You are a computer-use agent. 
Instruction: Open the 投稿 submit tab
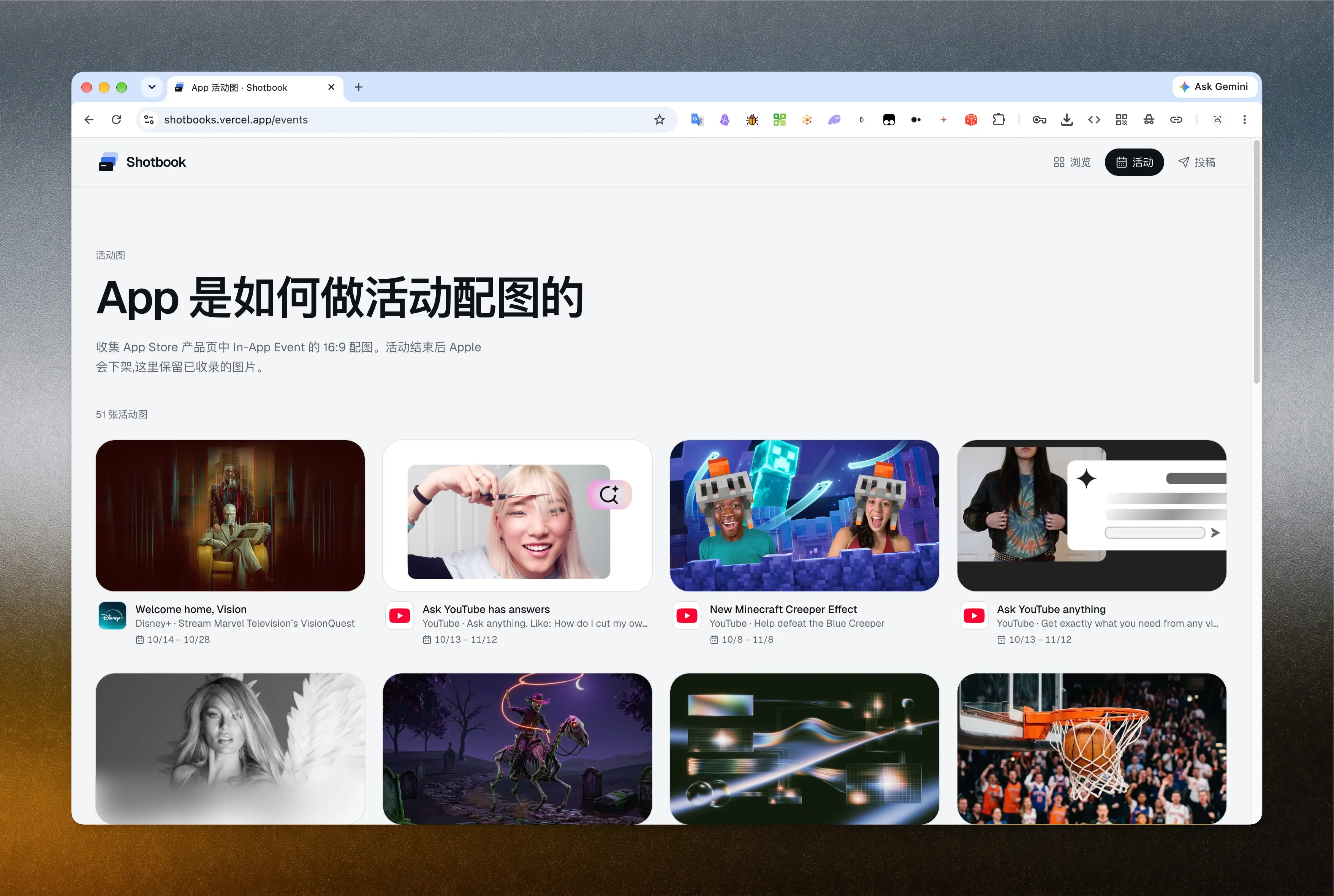1197,162
